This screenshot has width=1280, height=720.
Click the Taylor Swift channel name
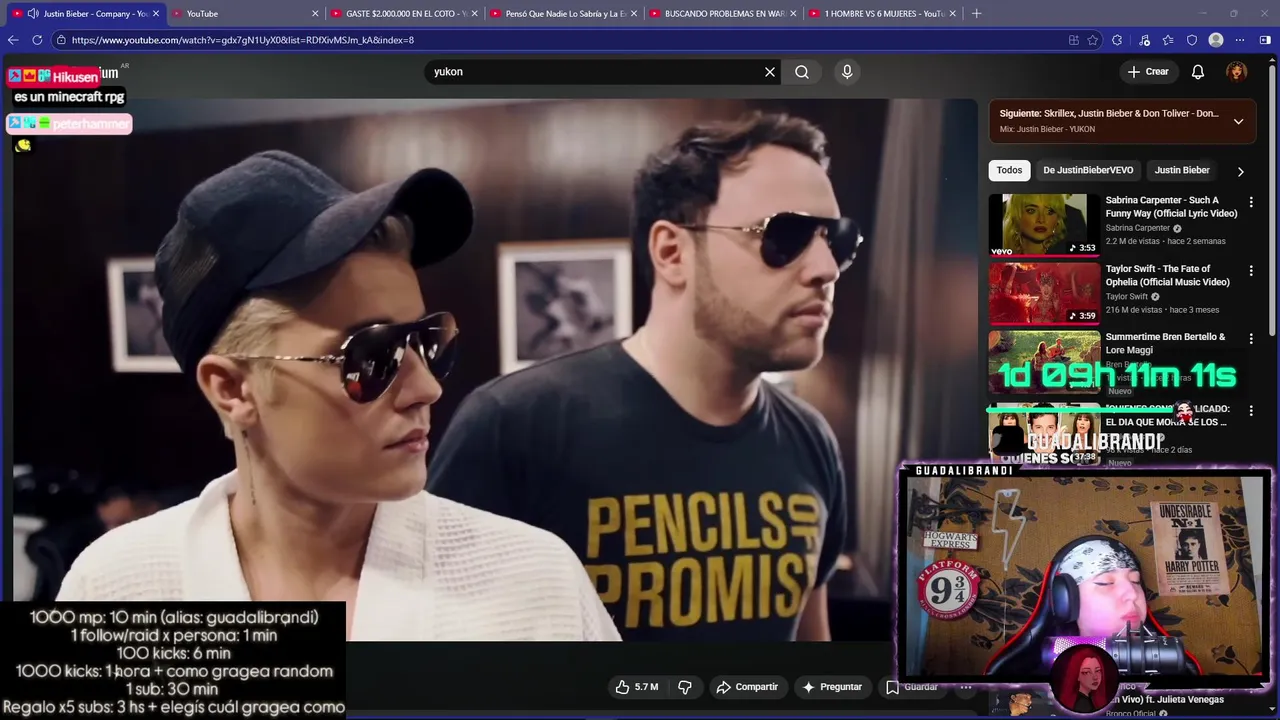(x=1126, y=297)
